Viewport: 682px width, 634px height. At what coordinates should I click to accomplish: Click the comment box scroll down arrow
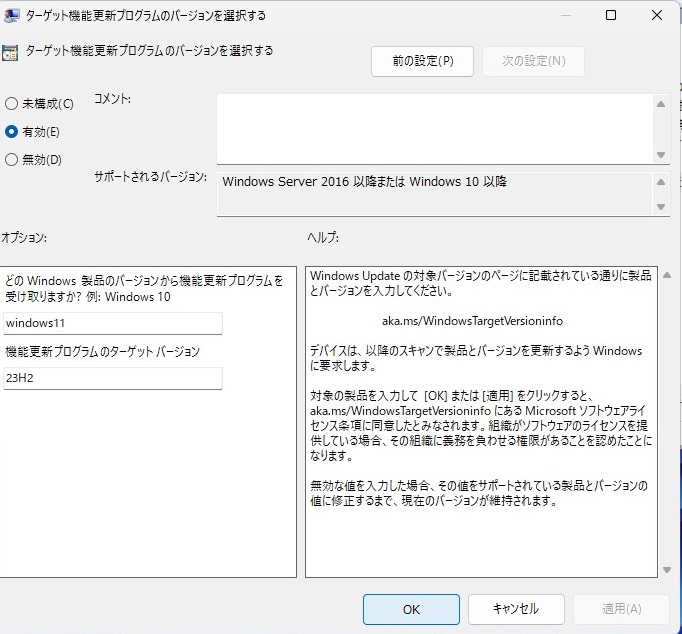tap(661, 154)
